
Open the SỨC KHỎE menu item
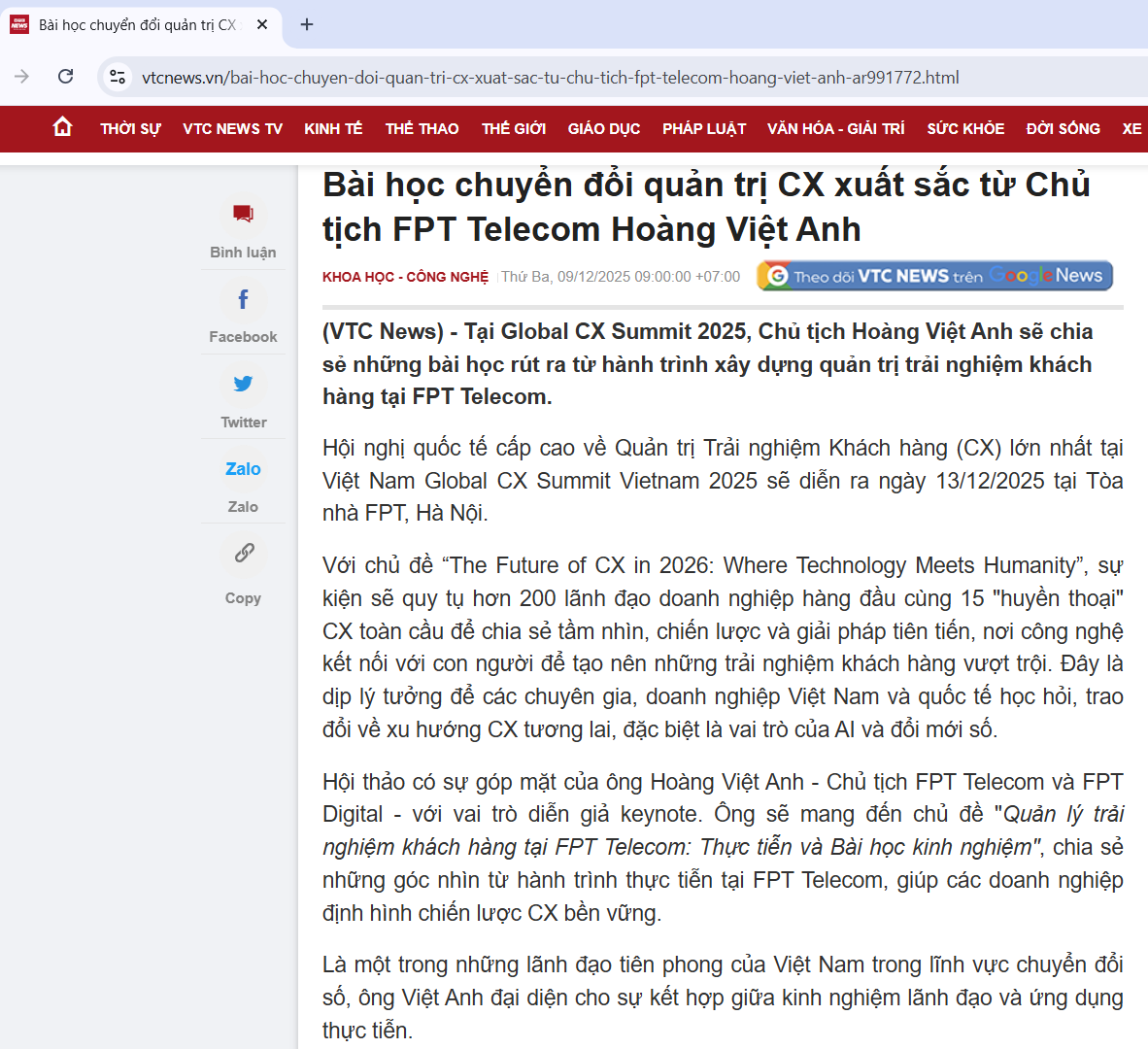[965, 128]
